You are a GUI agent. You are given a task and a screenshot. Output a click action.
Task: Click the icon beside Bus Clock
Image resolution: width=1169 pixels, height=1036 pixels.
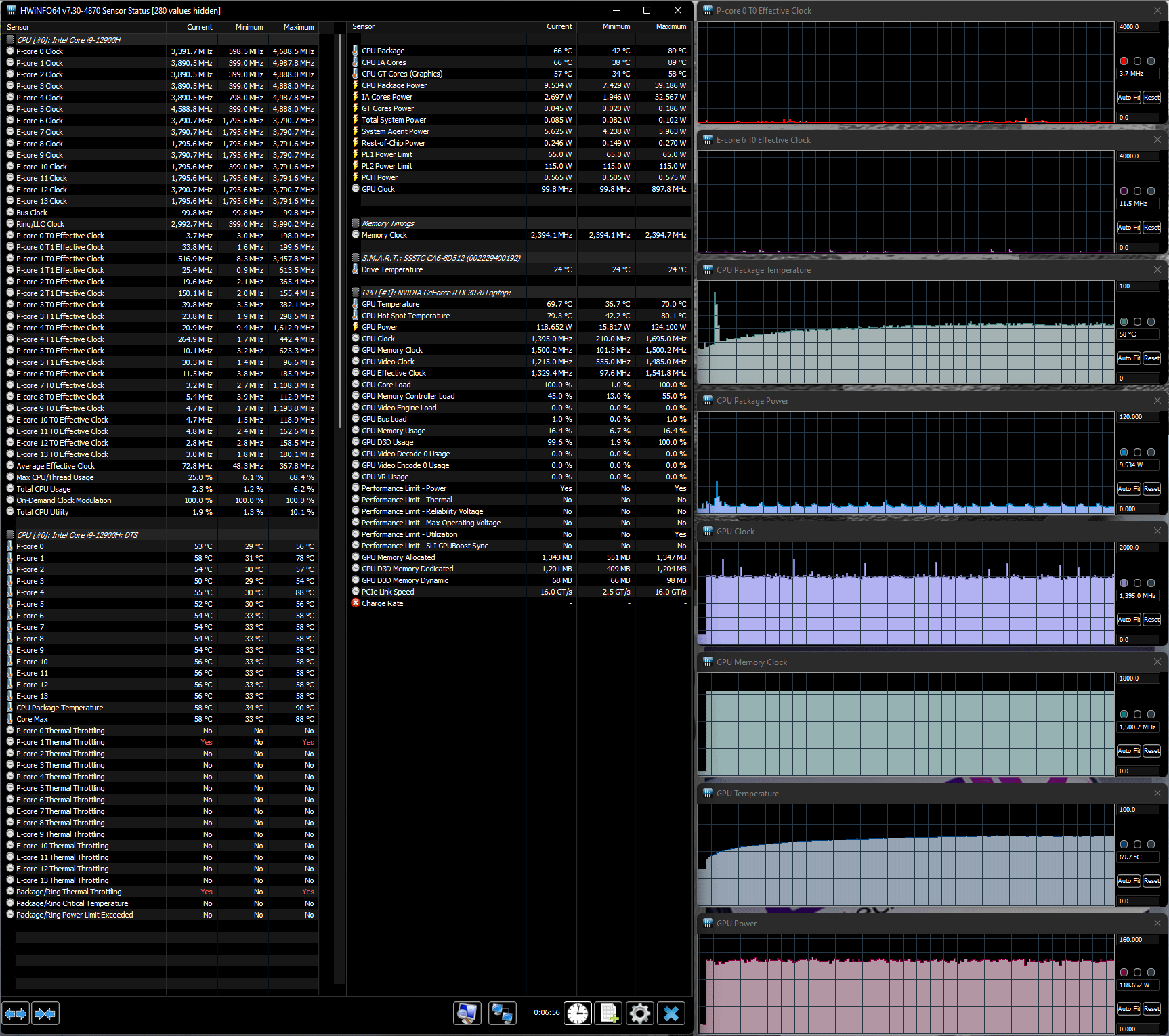pos(10,213)
